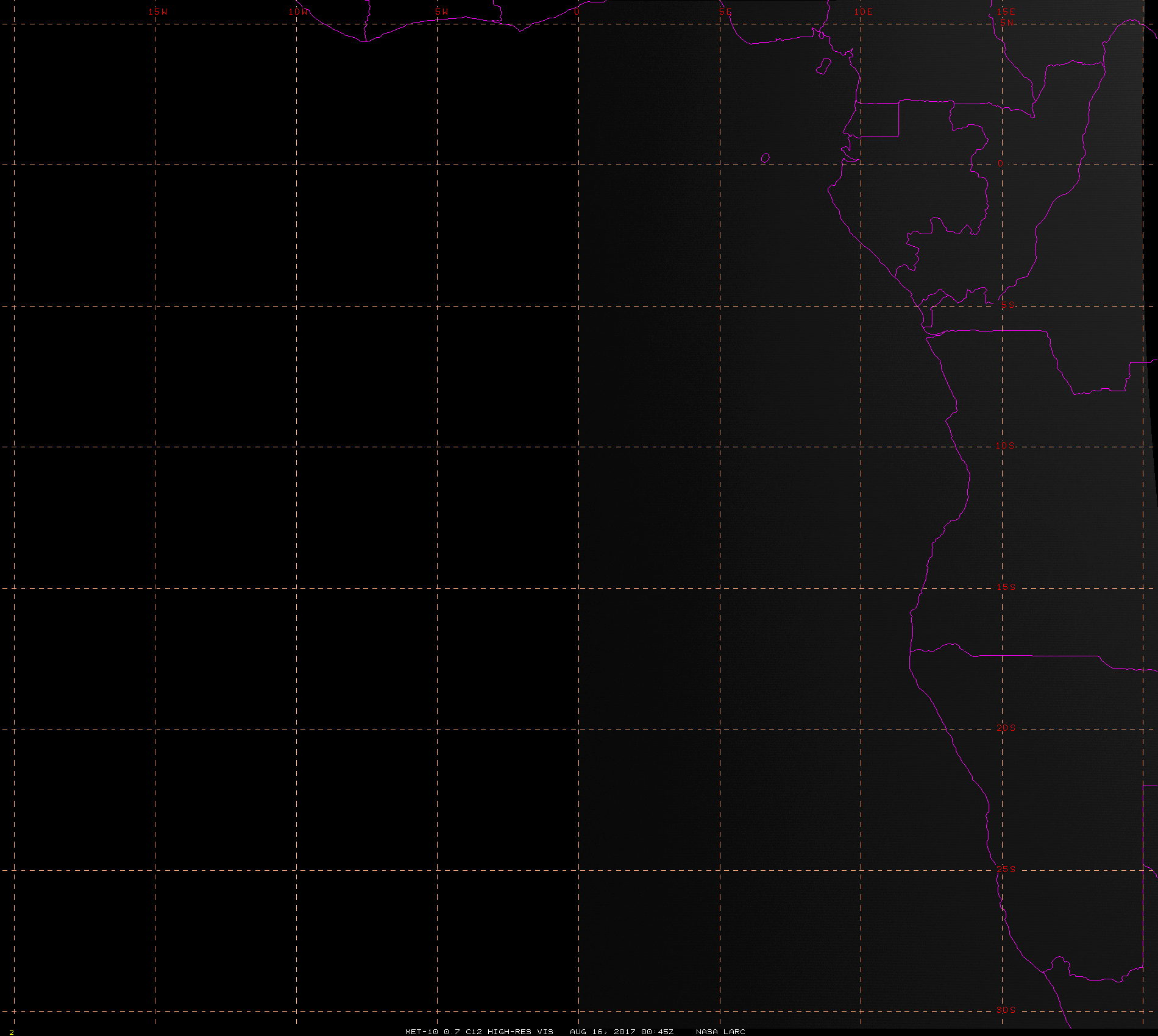Click the 30S latitude label

1006,1010
